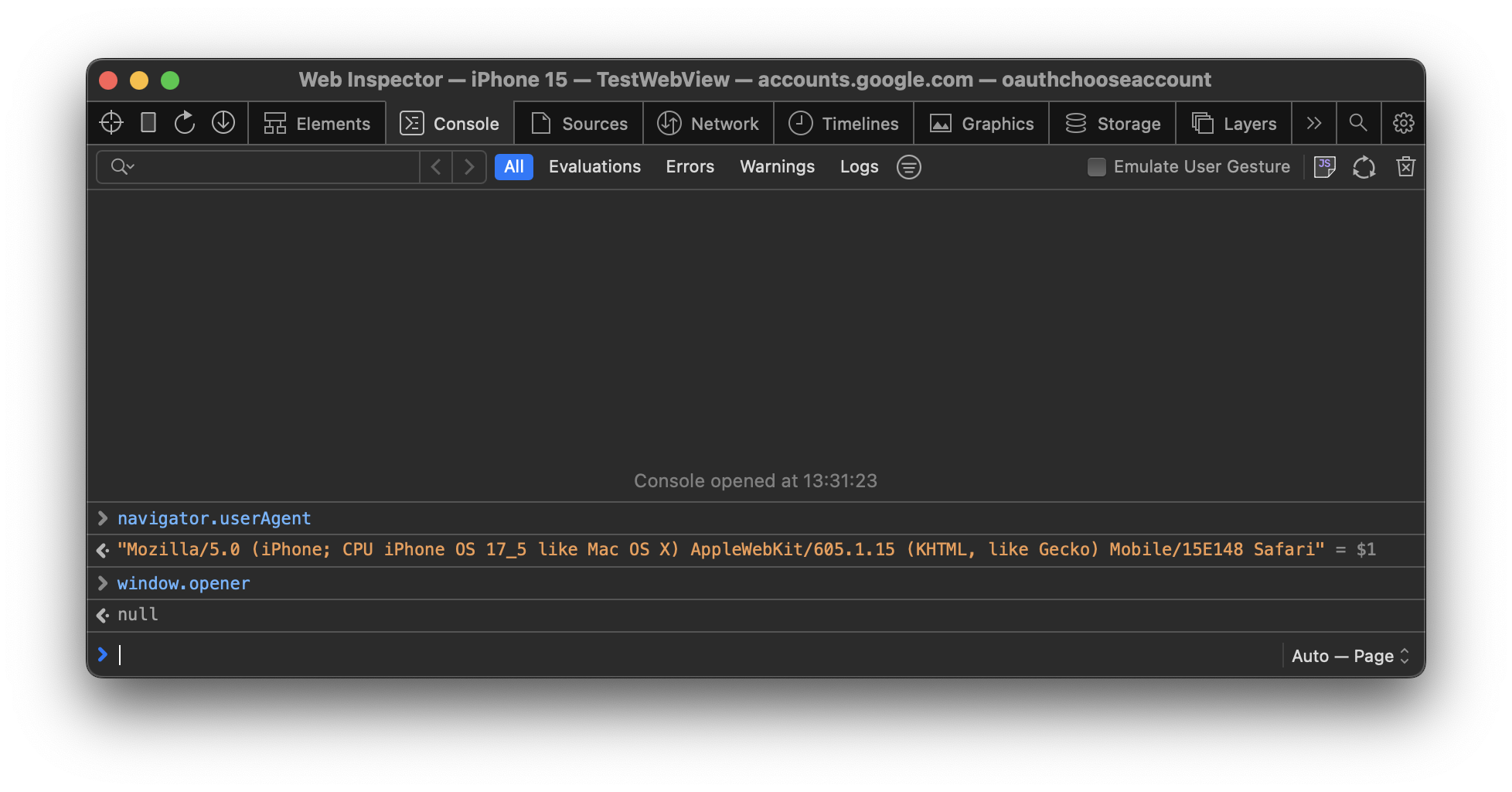Select the All scope filter
1512x792 pixels.
pyautogui.click(x=514, y=166)
